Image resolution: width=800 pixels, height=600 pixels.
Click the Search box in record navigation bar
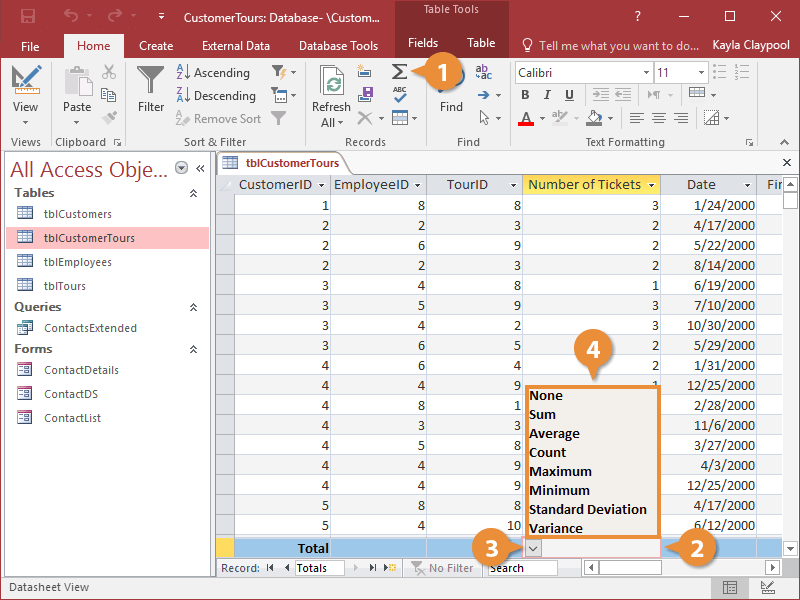[x=522, y=568]
